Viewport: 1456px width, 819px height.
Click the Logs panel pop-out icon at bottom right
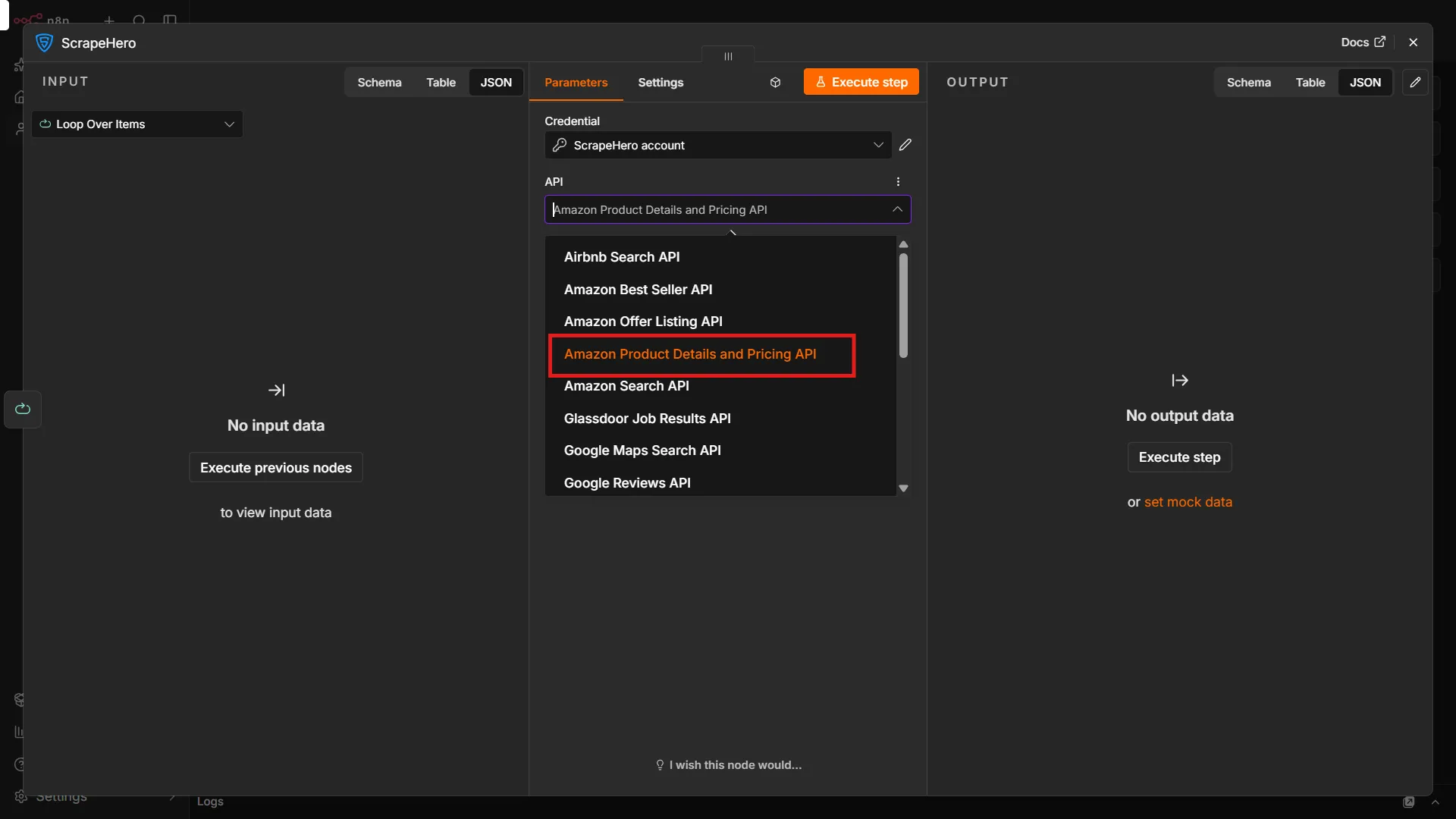(1409, 802)
